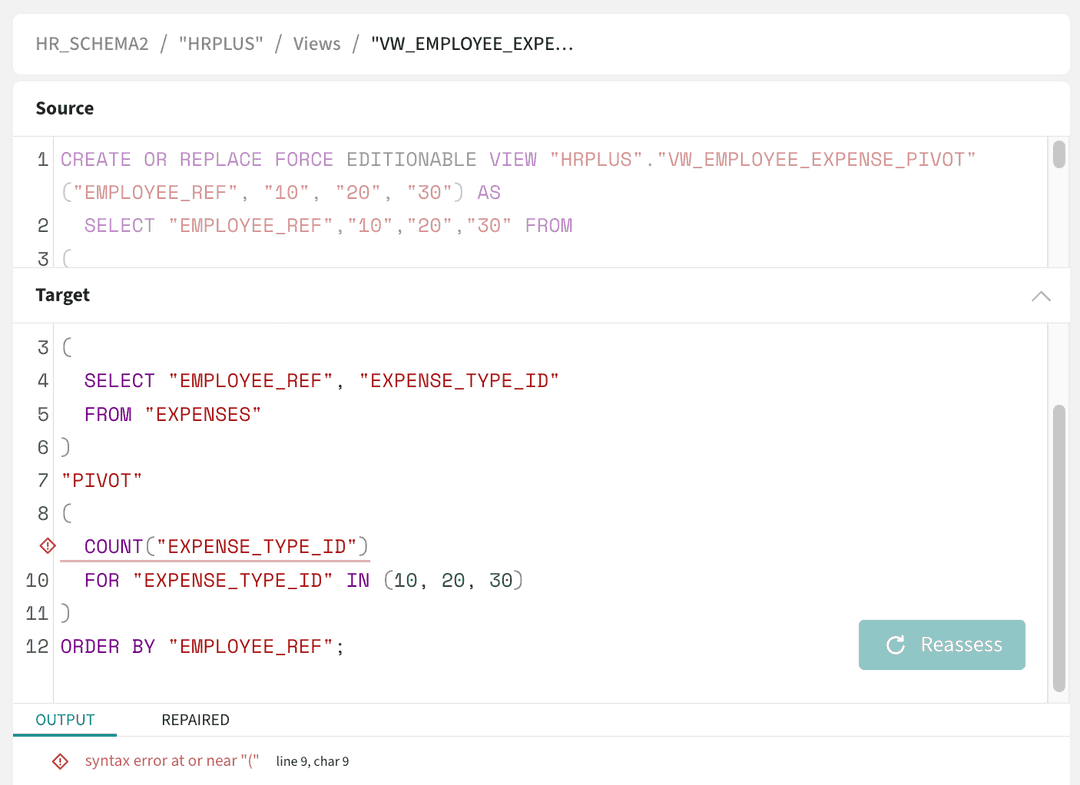
Task: Click the refresh icon in Reassess button
Action: [x=896, y=645]
